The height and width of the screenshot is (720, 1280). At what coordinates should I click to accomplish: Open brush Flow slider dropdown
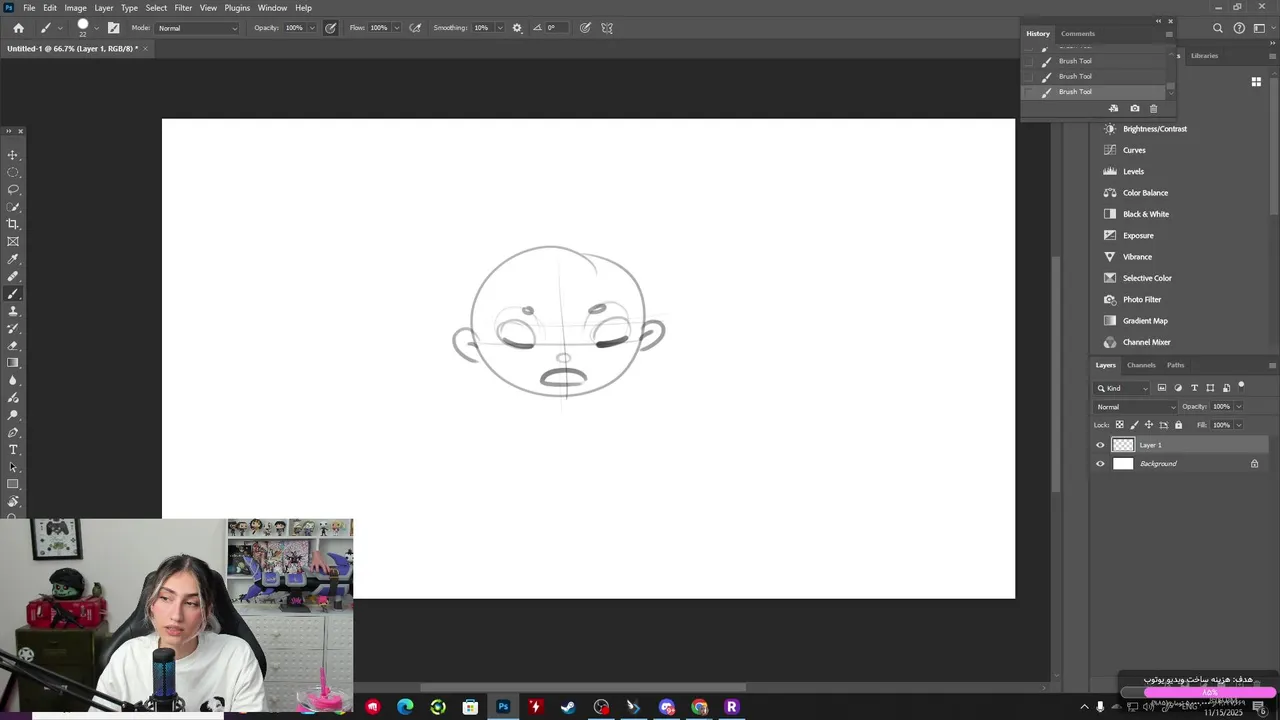coord(397,28)
